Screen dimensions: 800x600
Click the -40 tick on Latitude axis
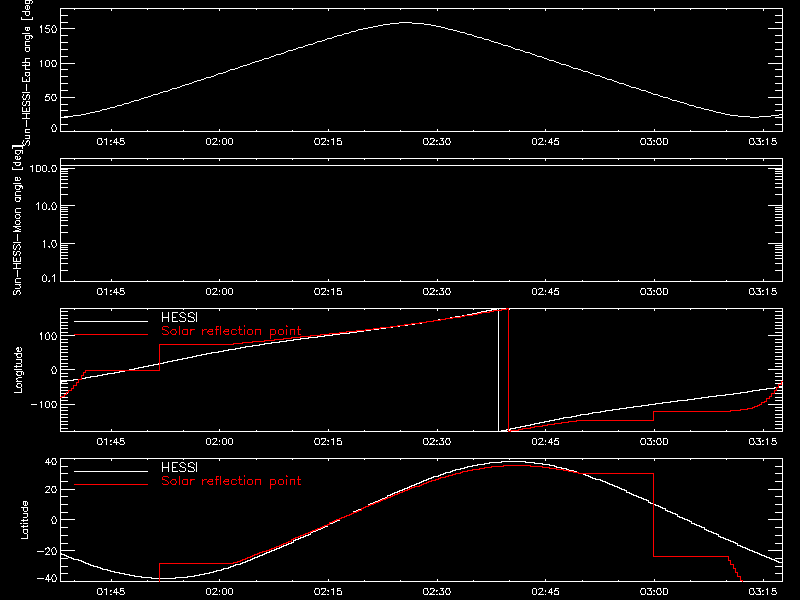47,578
